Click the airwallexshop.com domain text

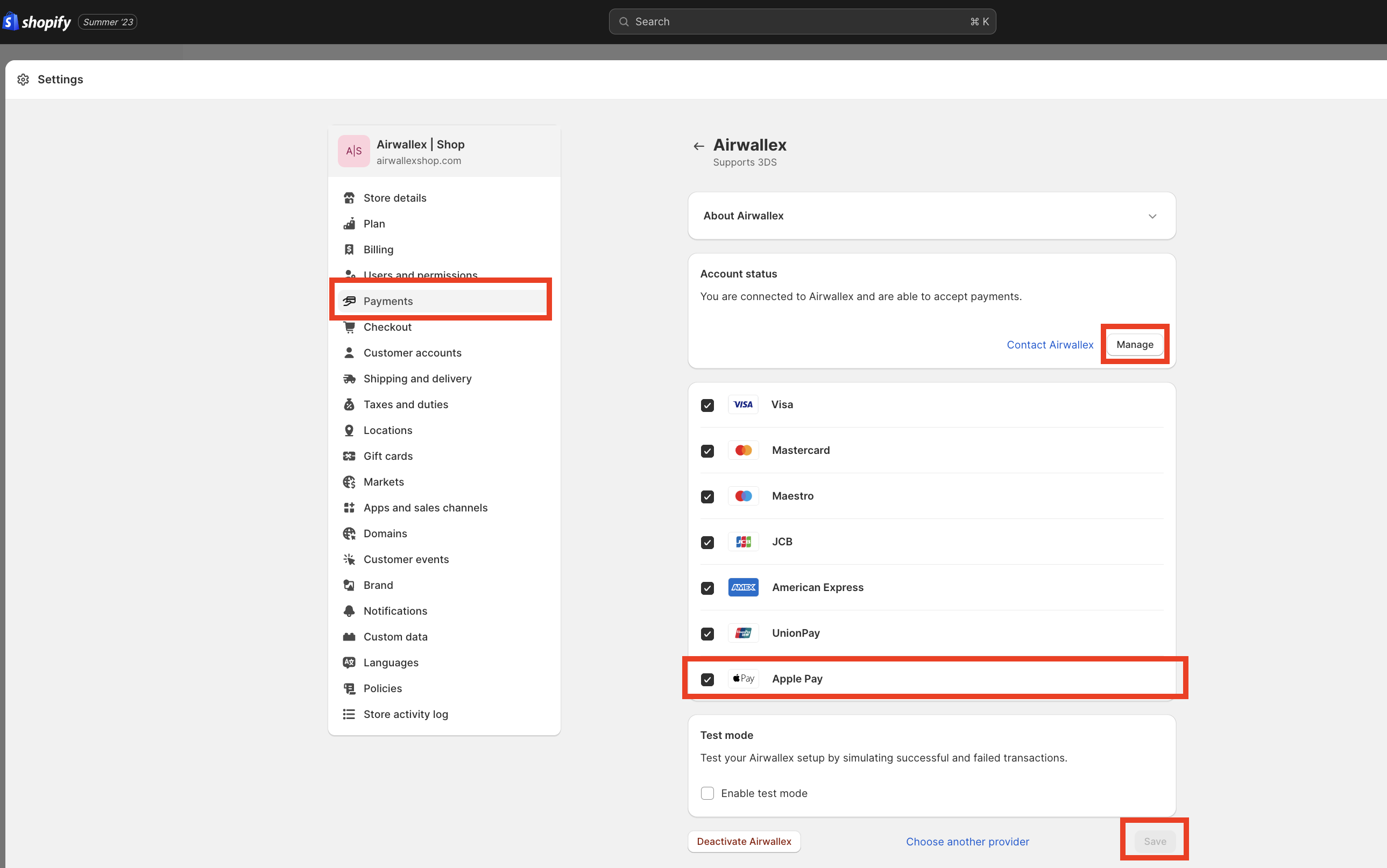click(x=419, y=161)
